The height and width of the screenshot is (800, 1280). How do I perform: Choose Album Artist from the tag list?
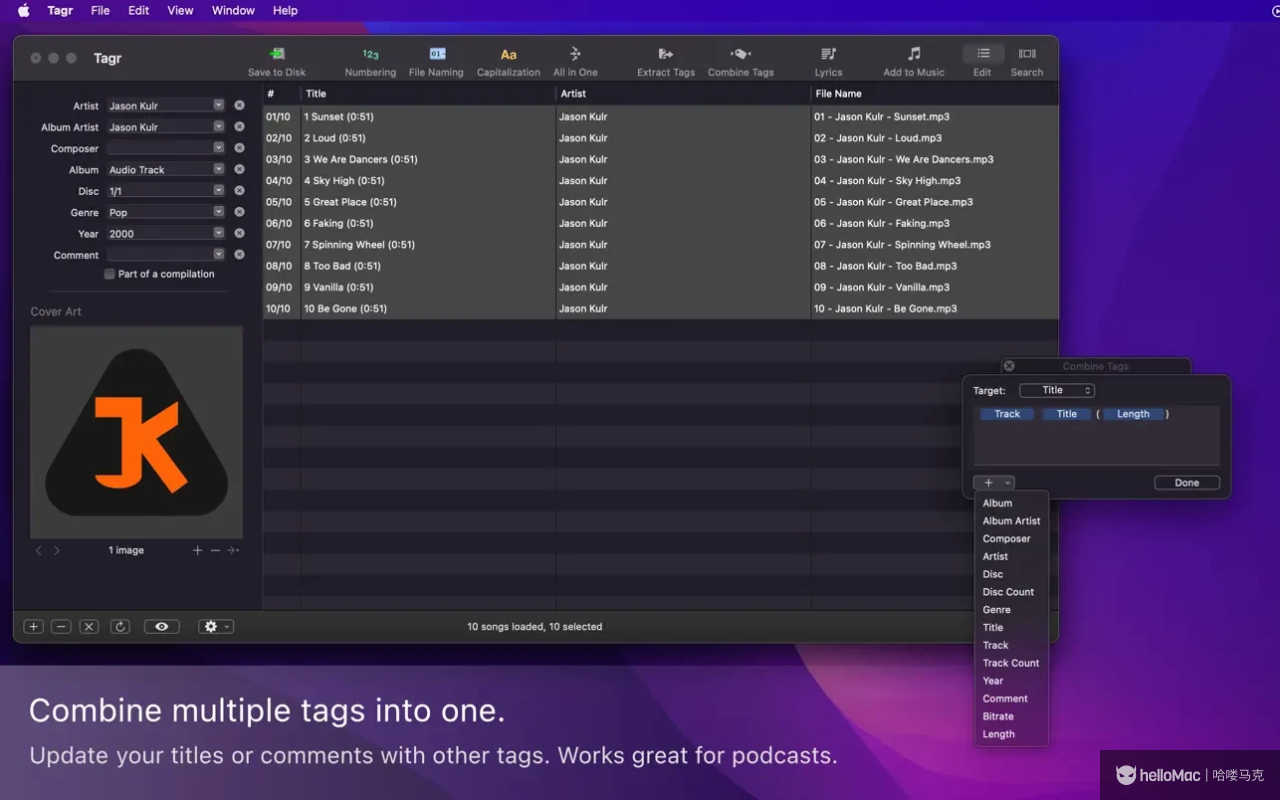[1012, 521]
